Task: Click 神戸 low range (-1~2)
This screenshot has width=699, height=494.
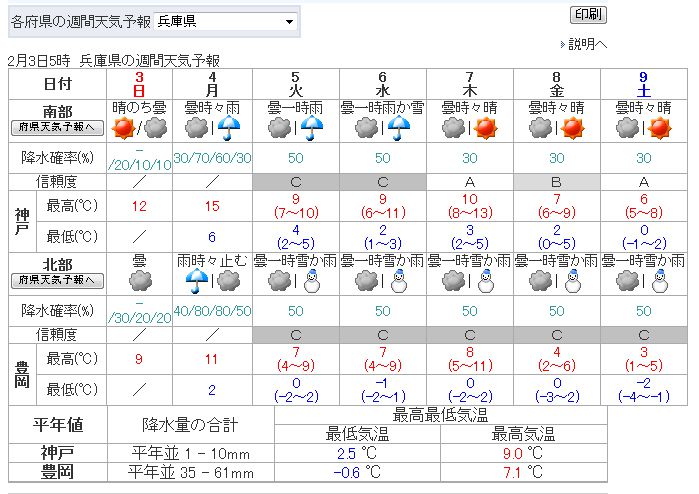Action: 644,243
